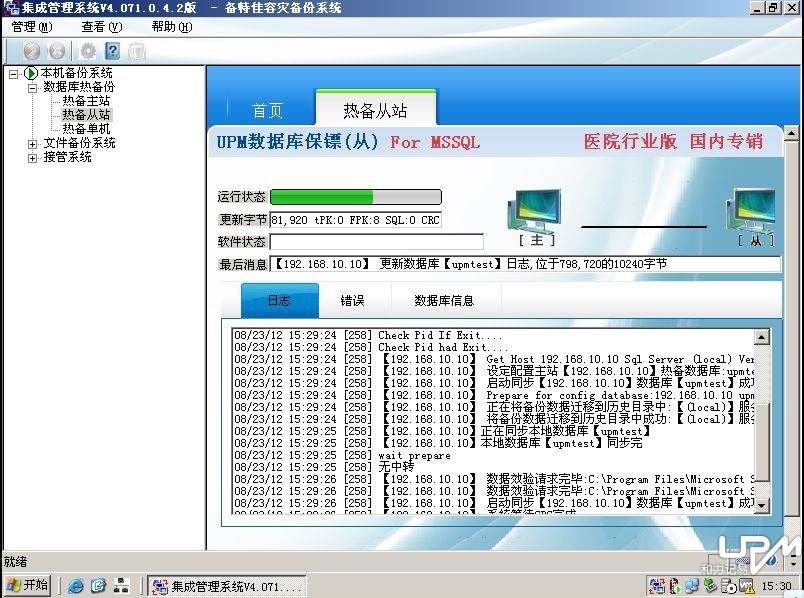Click the grey X circle toolbar icon
This screenshot has height=598, width=804.
click(57, 51)
